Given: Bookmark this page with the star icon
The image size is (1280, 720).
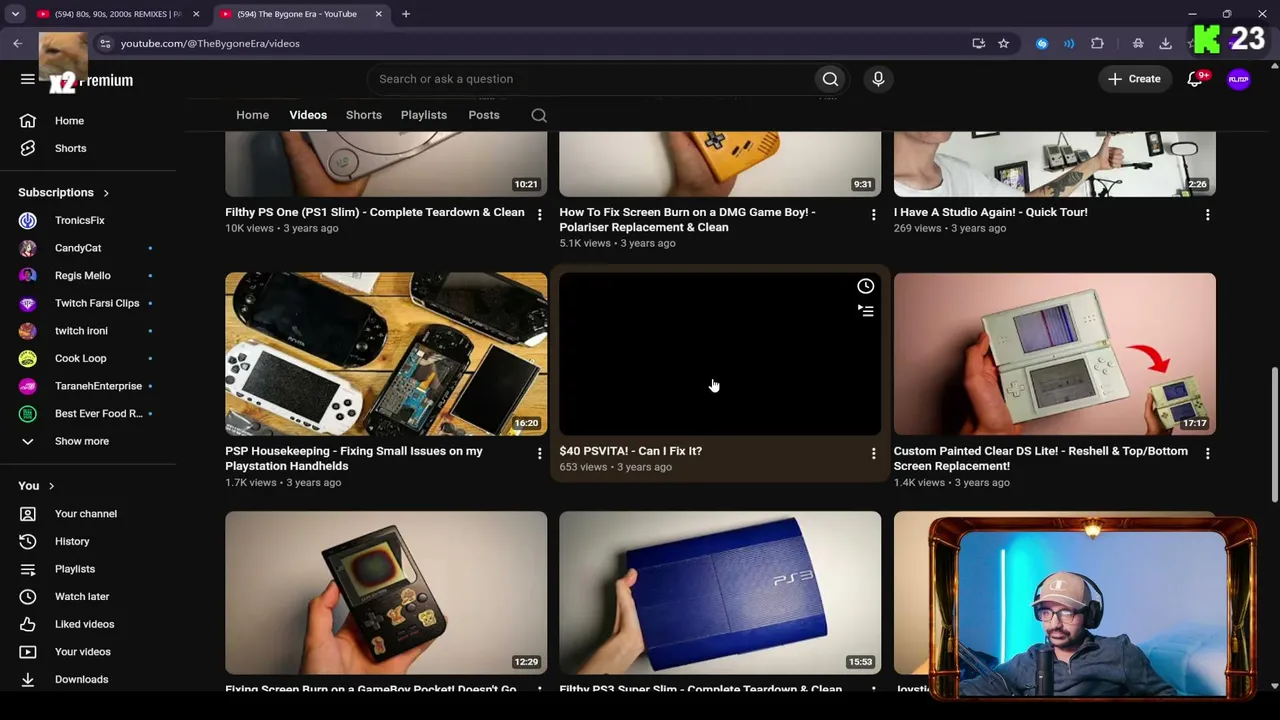Looking at the screenshot, I should click(1003, 43).
